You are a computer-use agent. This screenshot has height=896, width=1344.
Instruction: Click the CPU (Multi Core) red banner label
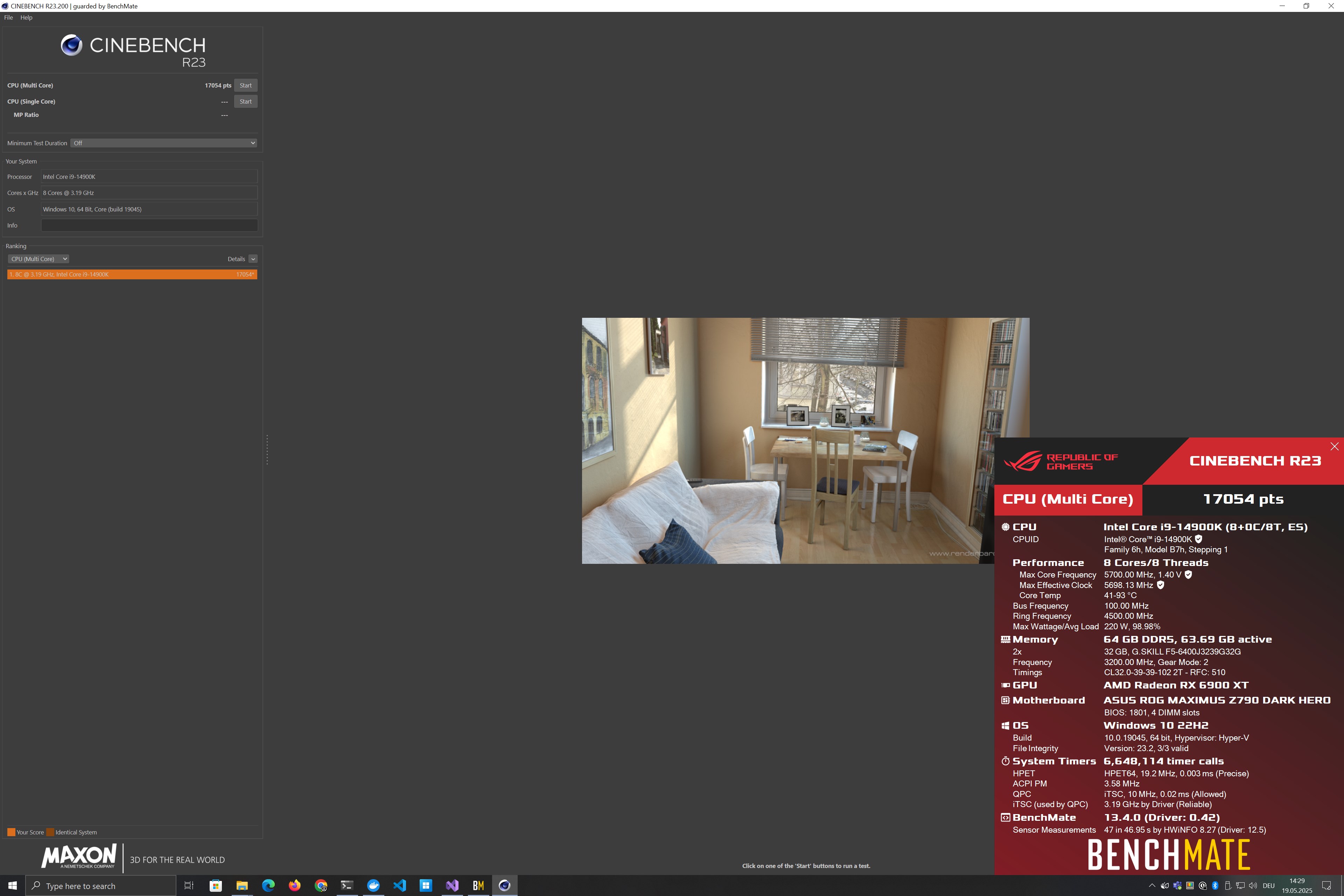pos(1067,499)
